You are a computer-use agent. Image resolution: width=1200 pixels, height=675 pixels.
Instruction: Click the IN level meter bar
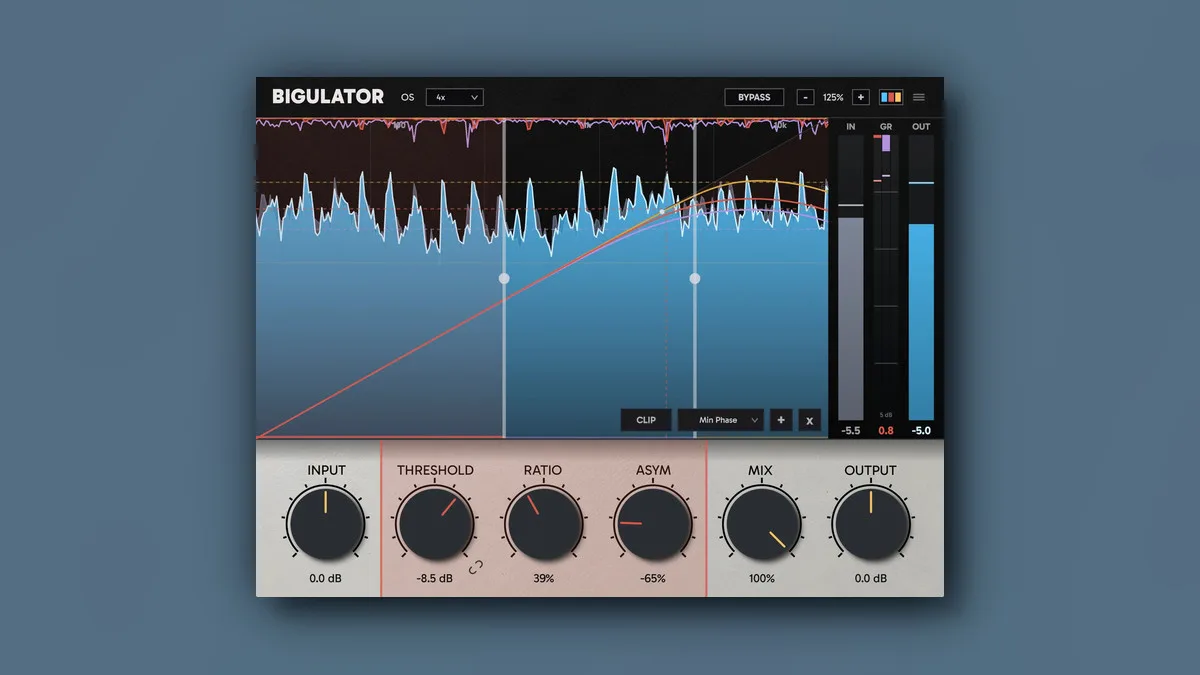click(x=851, y=278)
